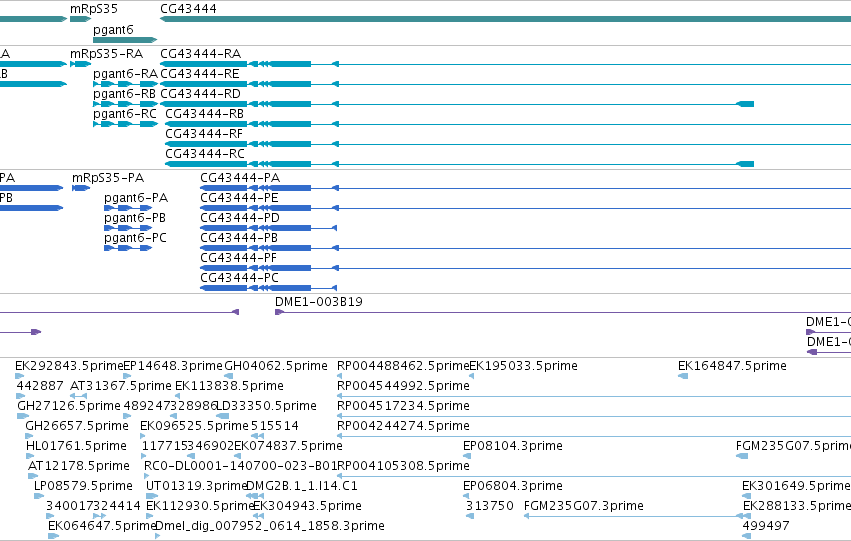Select EST GH04062.5prime
The width and height of the screenshot is (851, 541).
[276, 366]
